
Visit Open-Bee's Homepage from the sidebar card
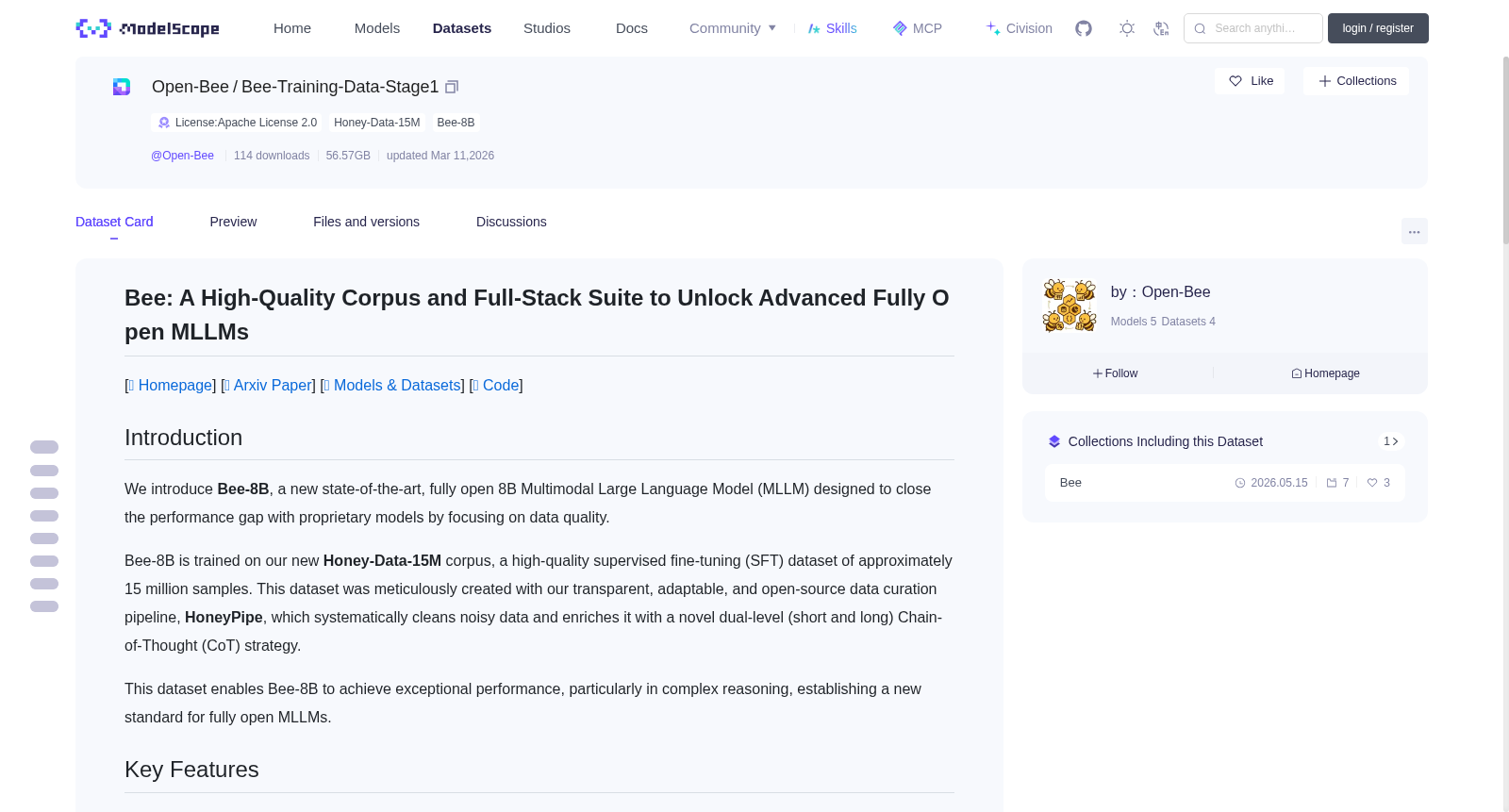1326,373
